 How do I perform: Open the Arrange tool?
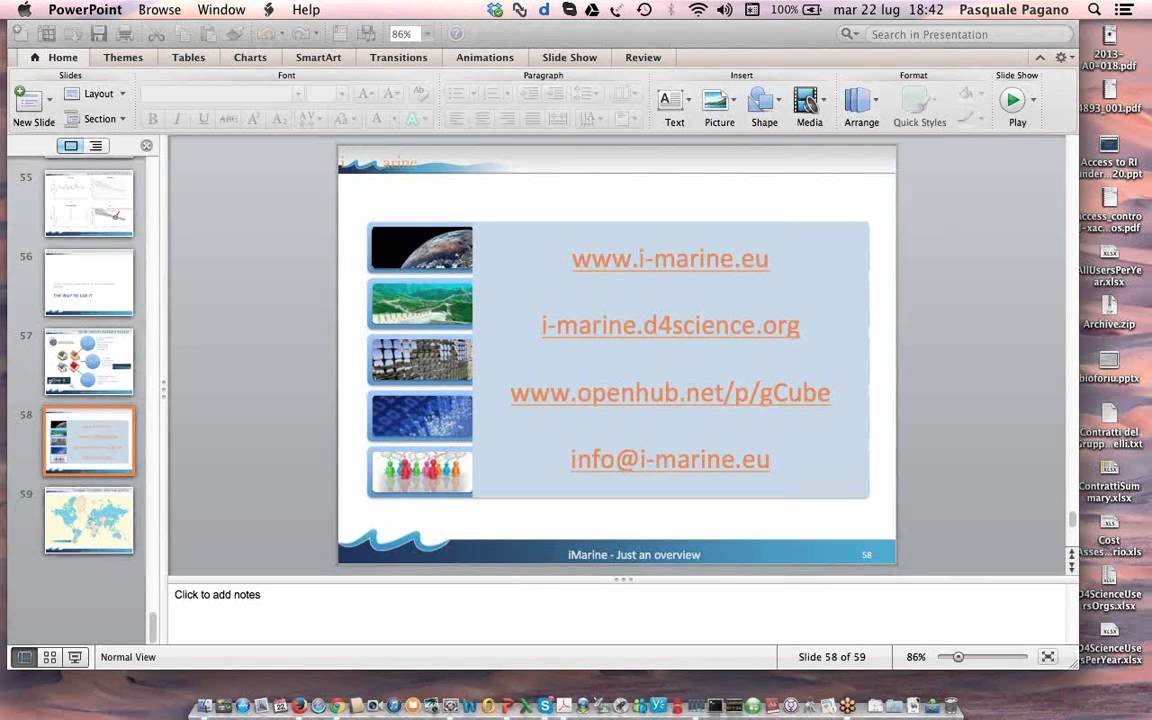point(861,107)
